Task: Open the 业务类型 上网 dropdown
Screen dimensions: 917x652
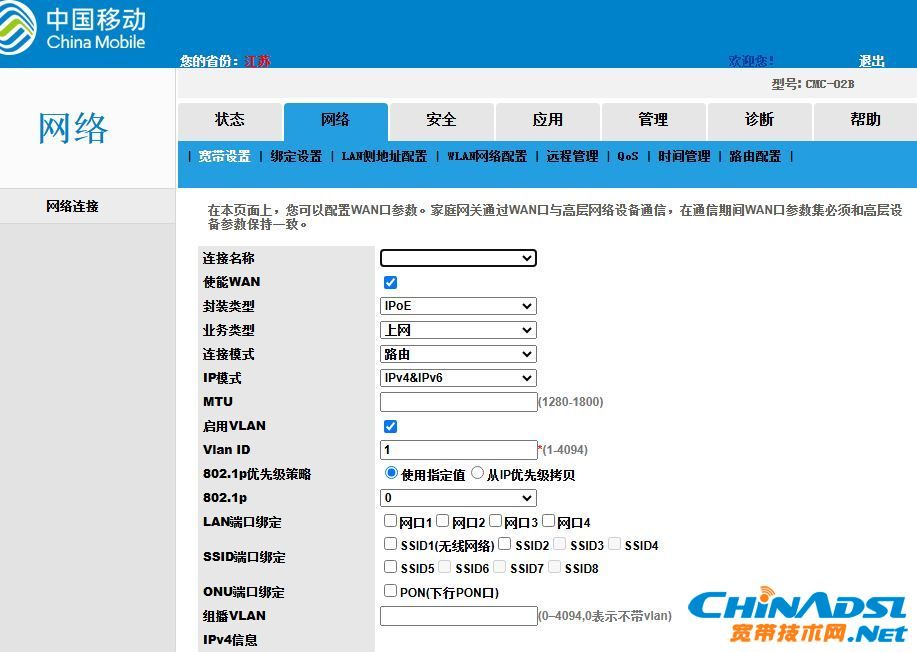Action: (x=458, y=330)
